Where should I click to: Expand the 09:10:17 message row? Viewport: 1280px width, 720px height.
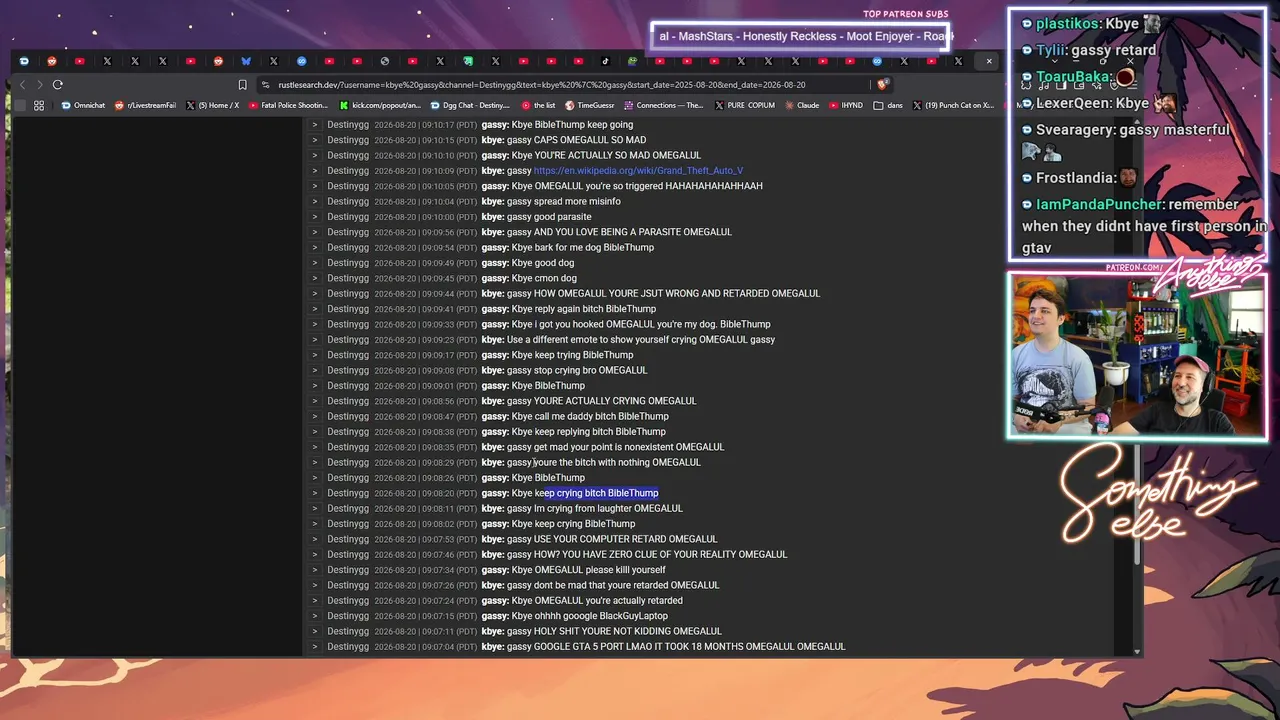pyautogui.click(x=314, y=125)
